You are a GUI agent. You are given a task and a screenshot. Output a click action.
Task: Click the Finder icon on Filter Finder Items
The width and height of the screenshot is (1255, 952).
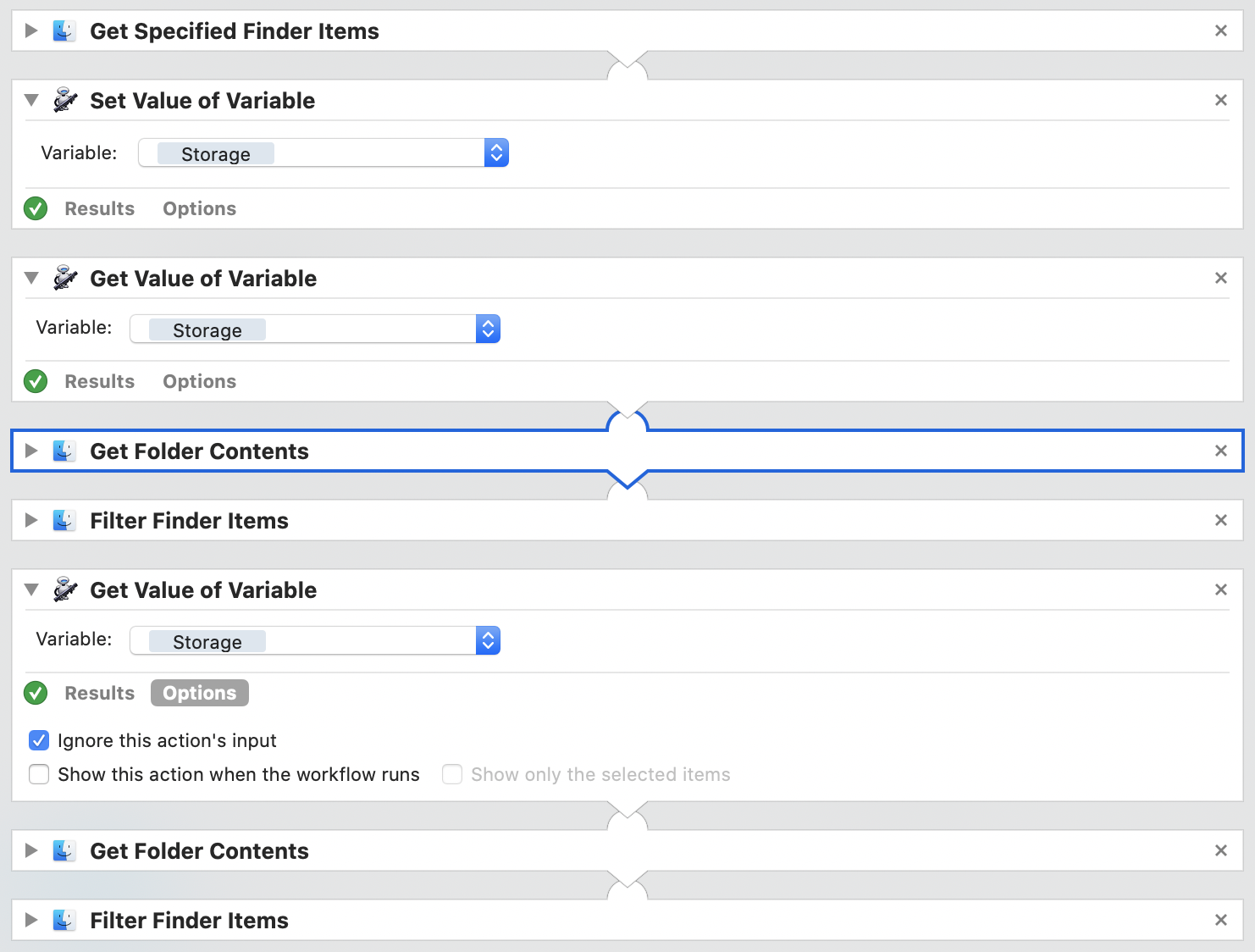[x=64, y=520]
